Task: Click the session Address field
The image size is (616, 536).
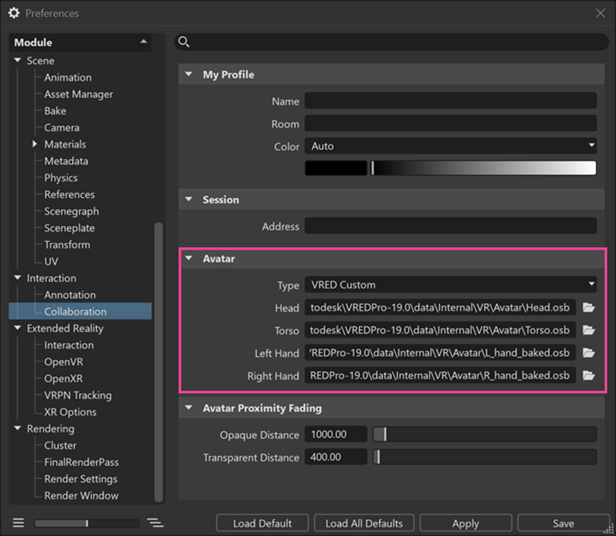Action: 451,226
